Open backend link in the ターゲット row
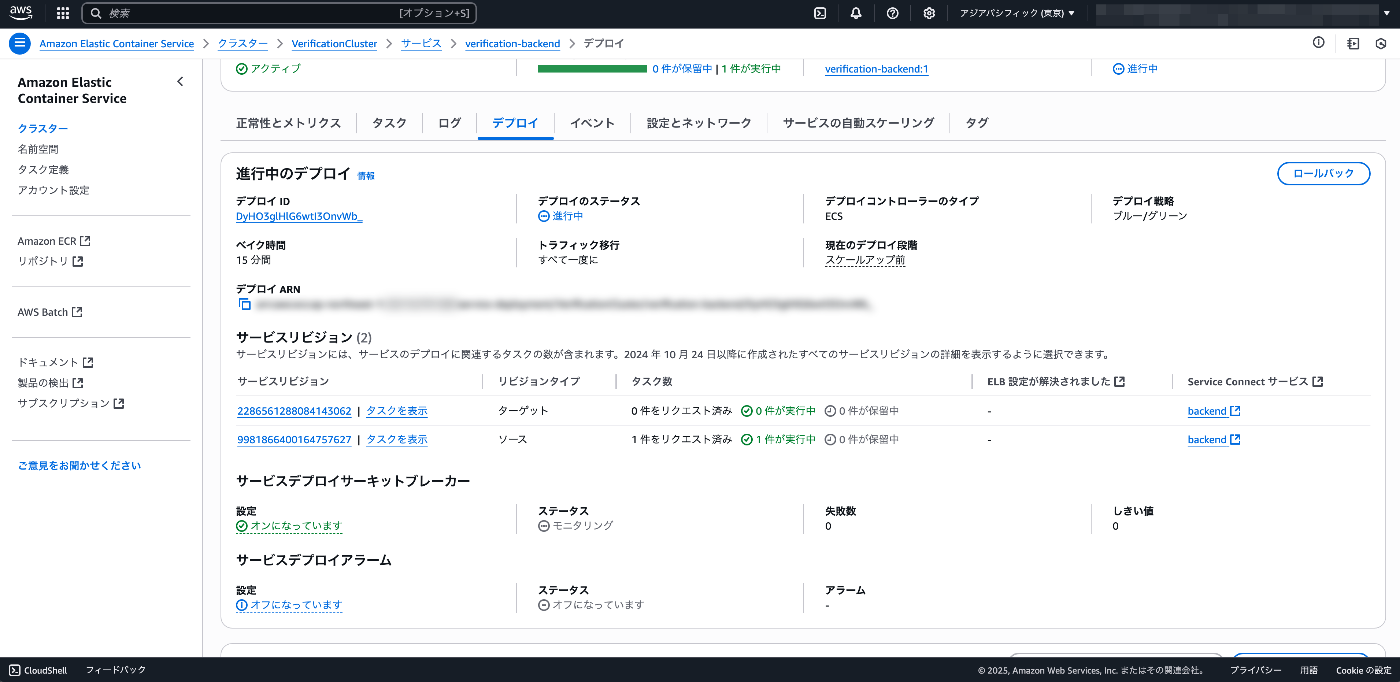The image size is (1400, 682). tap(1213, 411)
